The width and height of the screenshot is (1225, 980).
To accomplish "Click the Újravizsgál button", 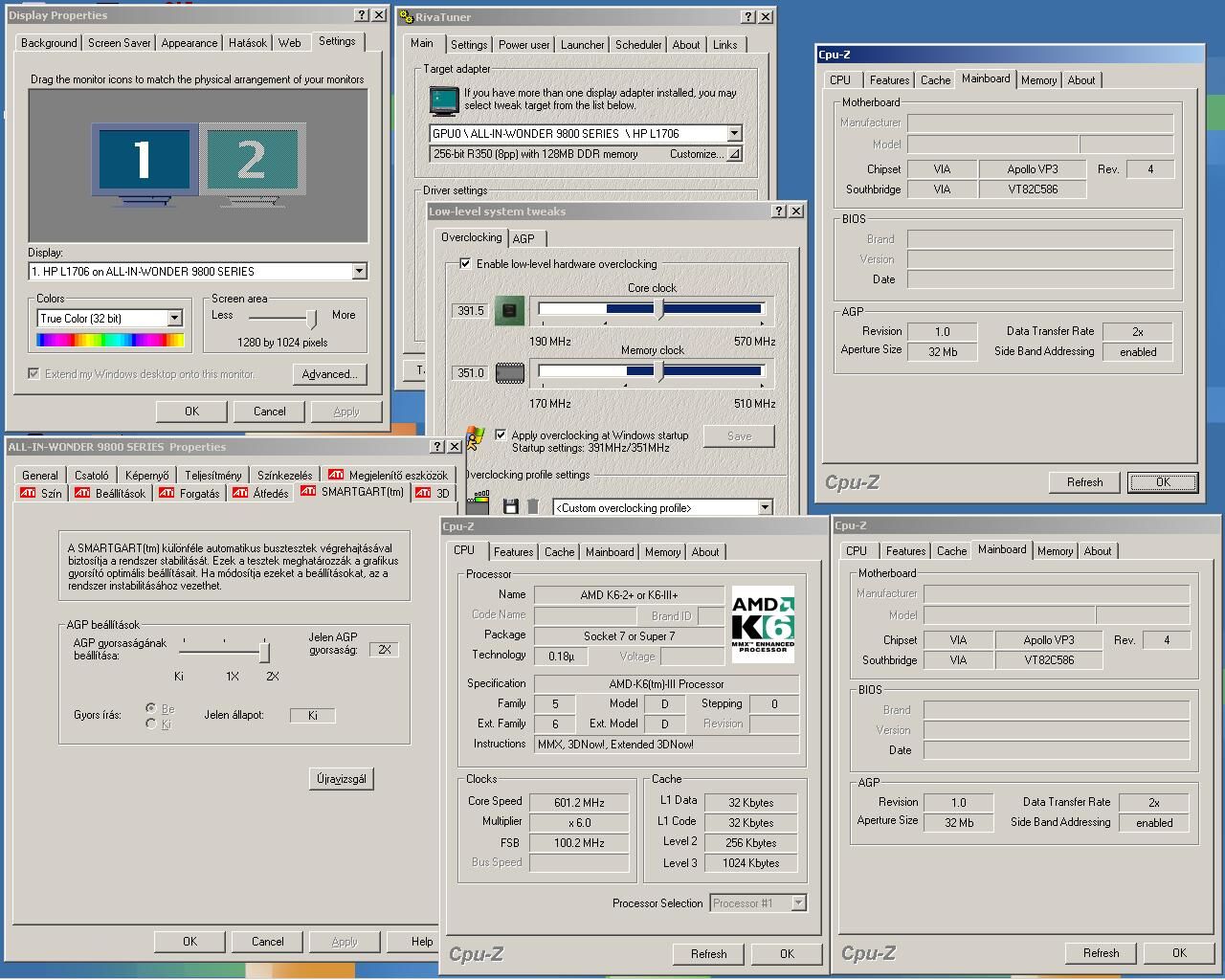I will click(x=342, y=779).
